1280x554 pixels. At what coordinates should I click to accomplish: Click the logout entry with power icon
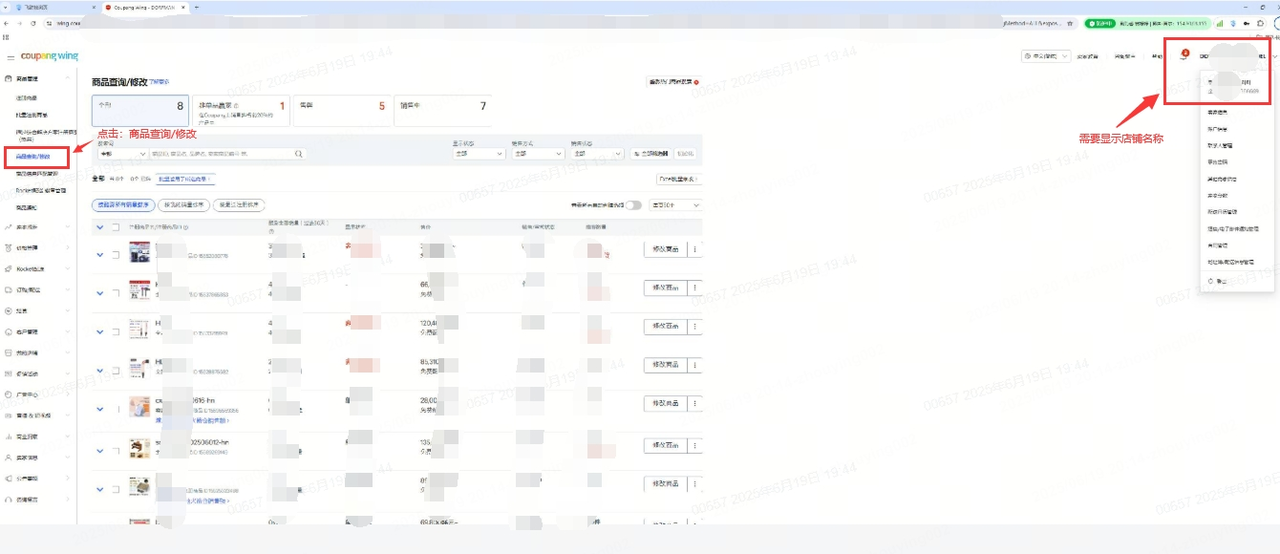point(1217,281)
